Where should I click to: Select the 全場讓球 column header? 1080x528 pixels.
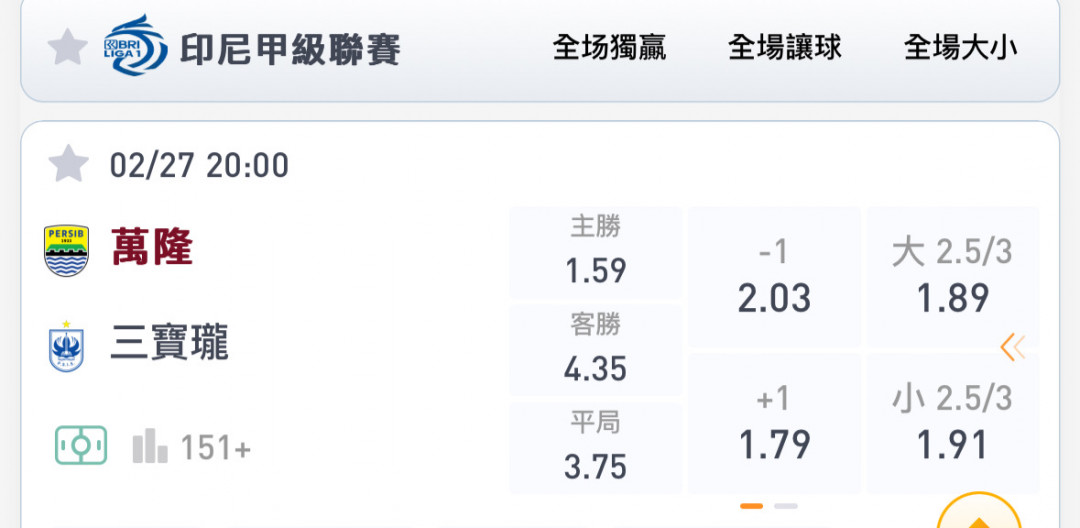tap(785, 48)
